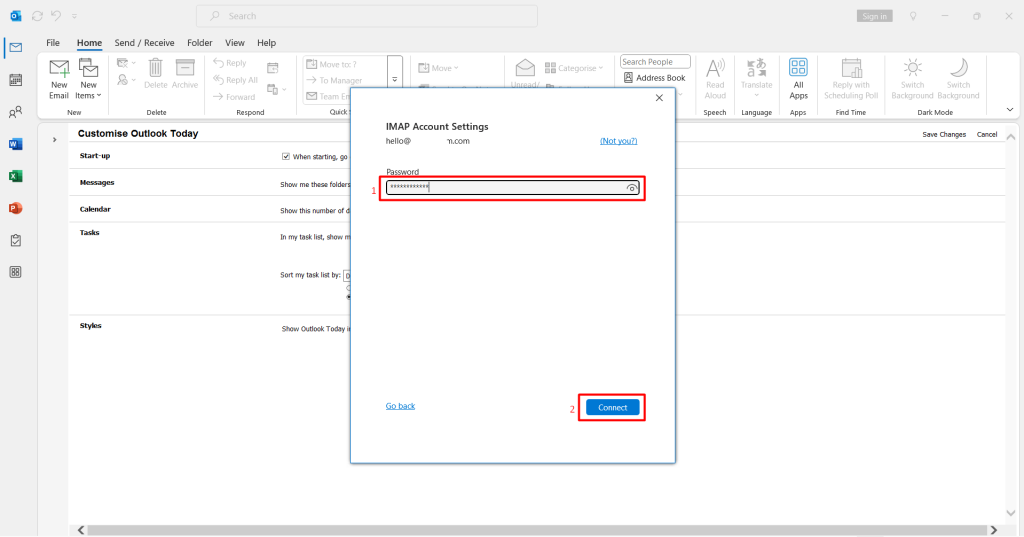The height and width of the screenshot is (537, 1024).
Task: Toggle 'When starting, go' checkbox
Action: point(285,156)
